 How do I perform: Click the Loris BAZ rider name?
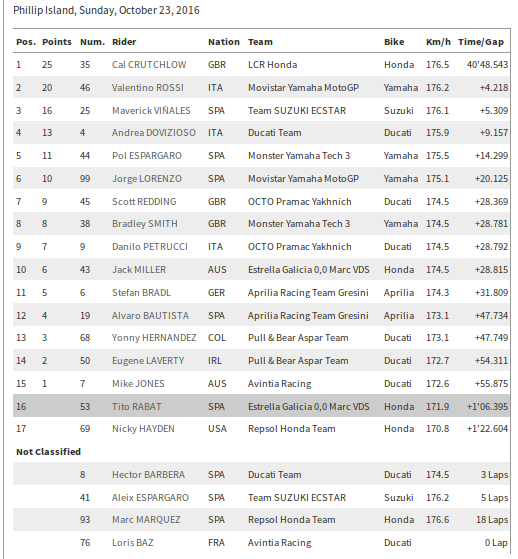[133, 543]
